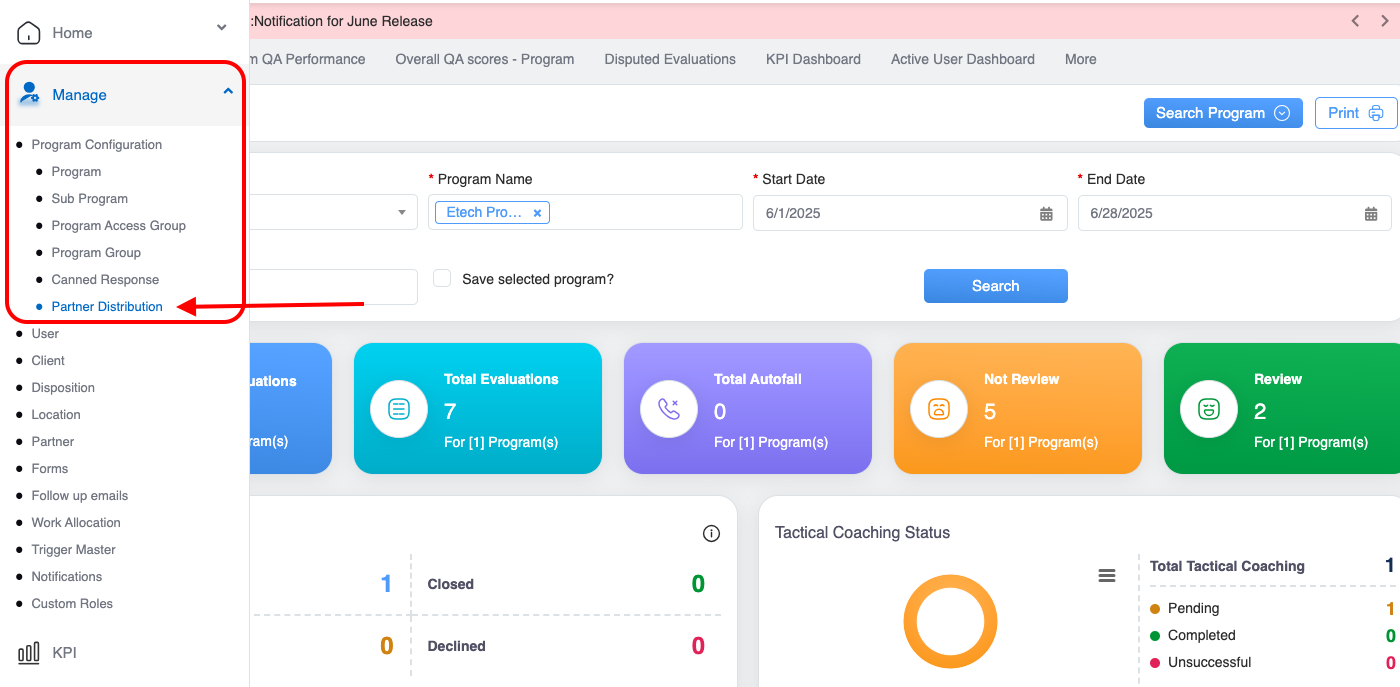Open the End Date calendar icon
This screenshot has width=1400, height=687.
click(1371, 214)
